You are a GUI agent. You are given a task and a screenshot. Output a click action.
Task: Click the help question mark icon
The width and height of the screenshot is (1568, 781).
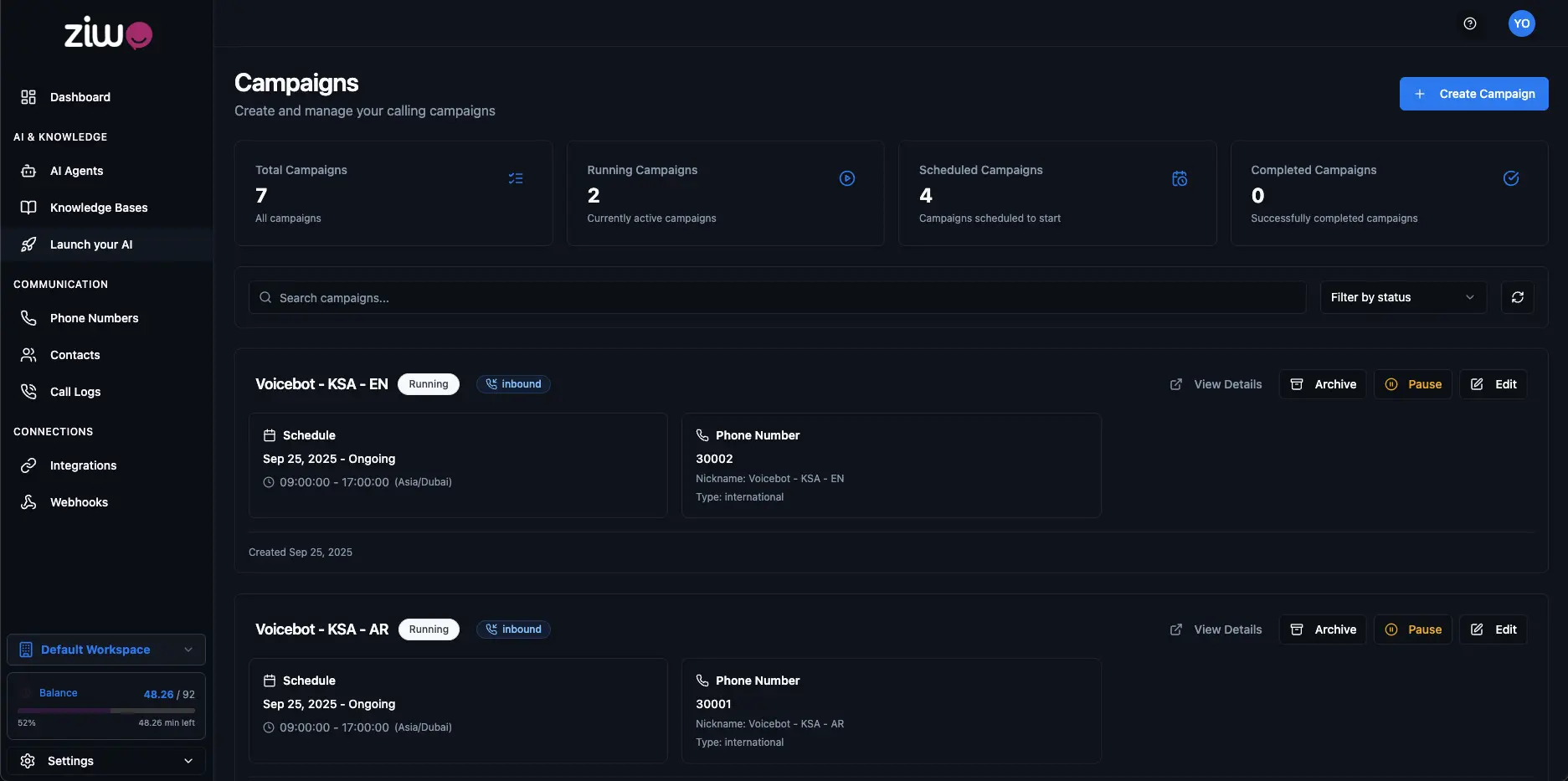click(1469, 23)
